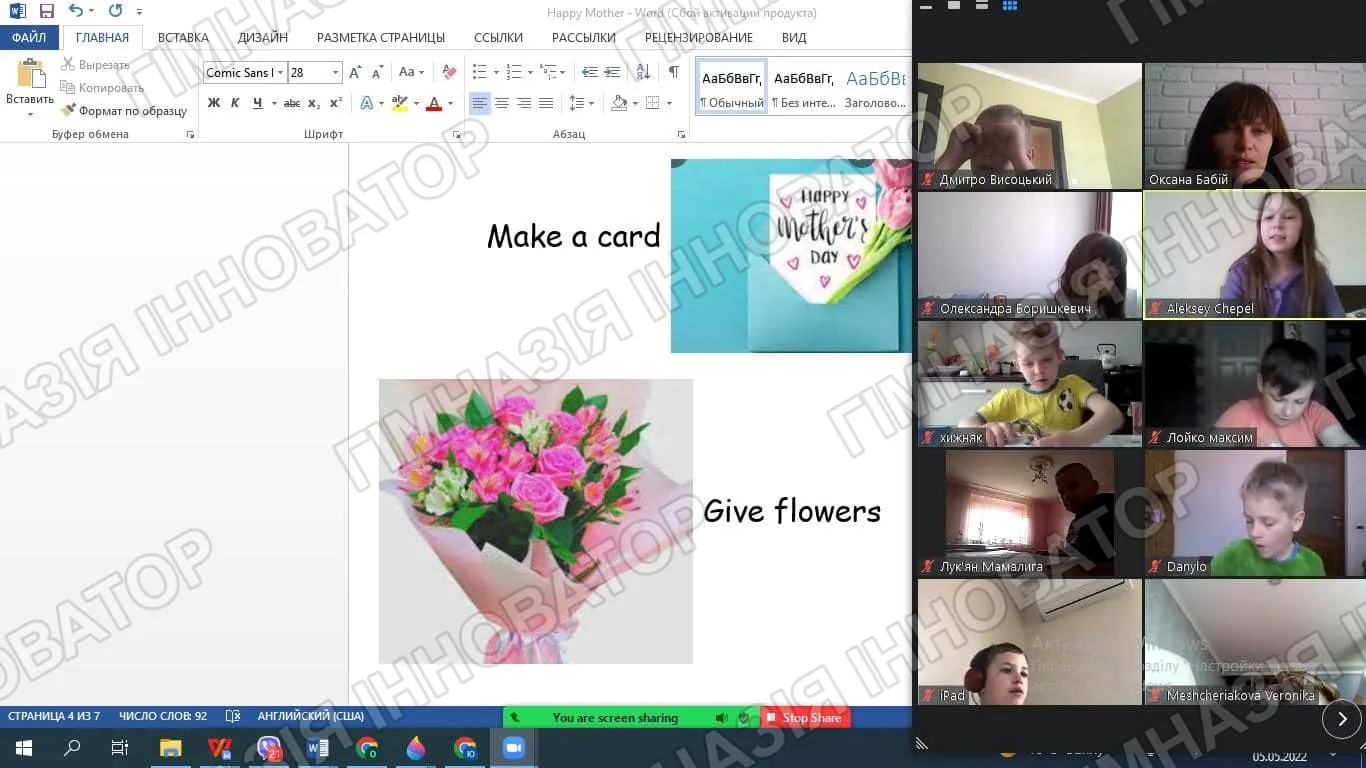Viewport: 1366px width, 768px height.
Task: Apply center alignment icon
Action: coord(502,103)
